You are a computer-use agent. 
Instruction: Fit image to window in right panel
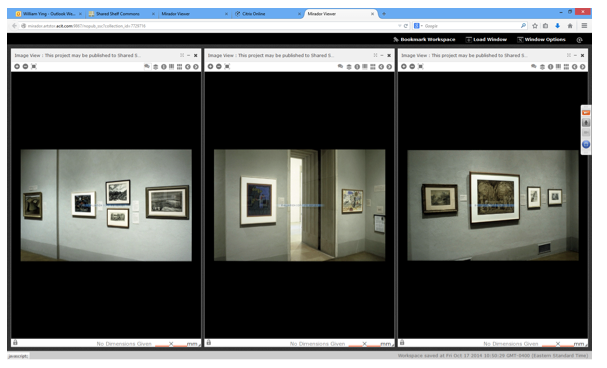(x=421, y=67)
